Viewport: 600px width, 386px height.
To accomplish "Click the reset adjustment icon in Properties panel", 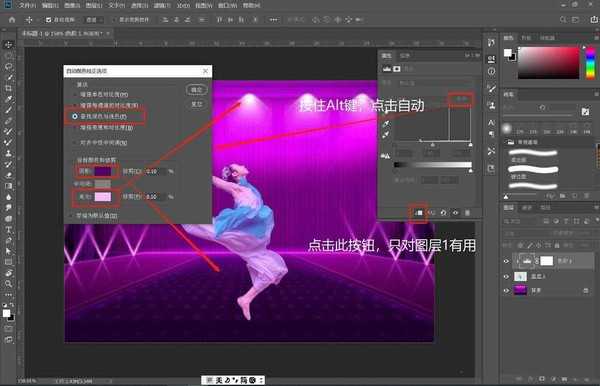I will (443, 213).
